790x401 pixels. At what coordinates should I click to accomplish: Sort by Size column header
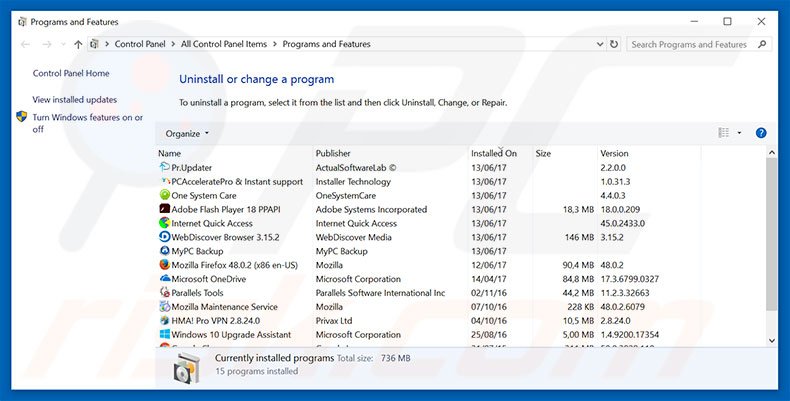(543, 153)
